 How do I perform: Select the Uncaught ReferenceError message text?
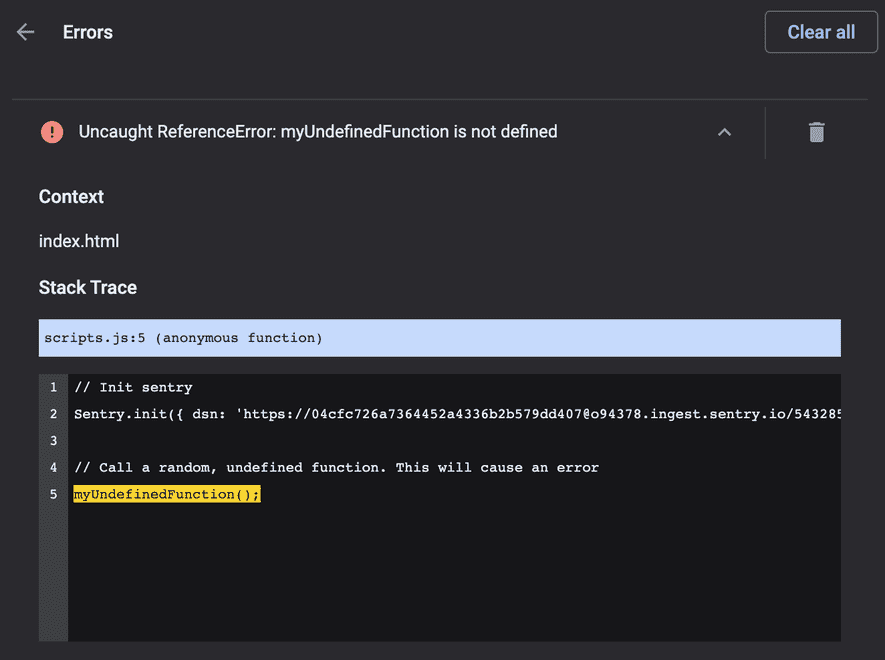[318, 131]
